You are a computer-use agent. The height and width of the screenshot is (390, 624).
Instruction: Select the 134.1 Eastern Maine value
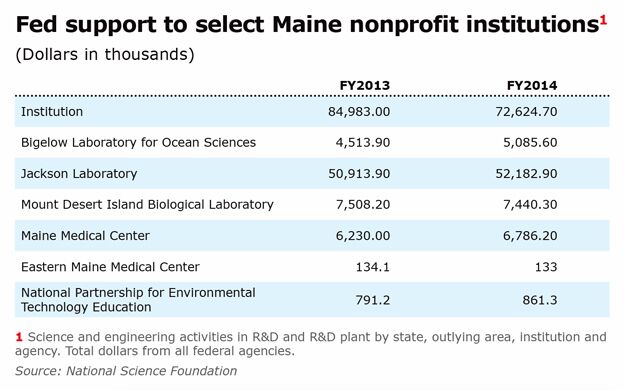click(372, 267)
